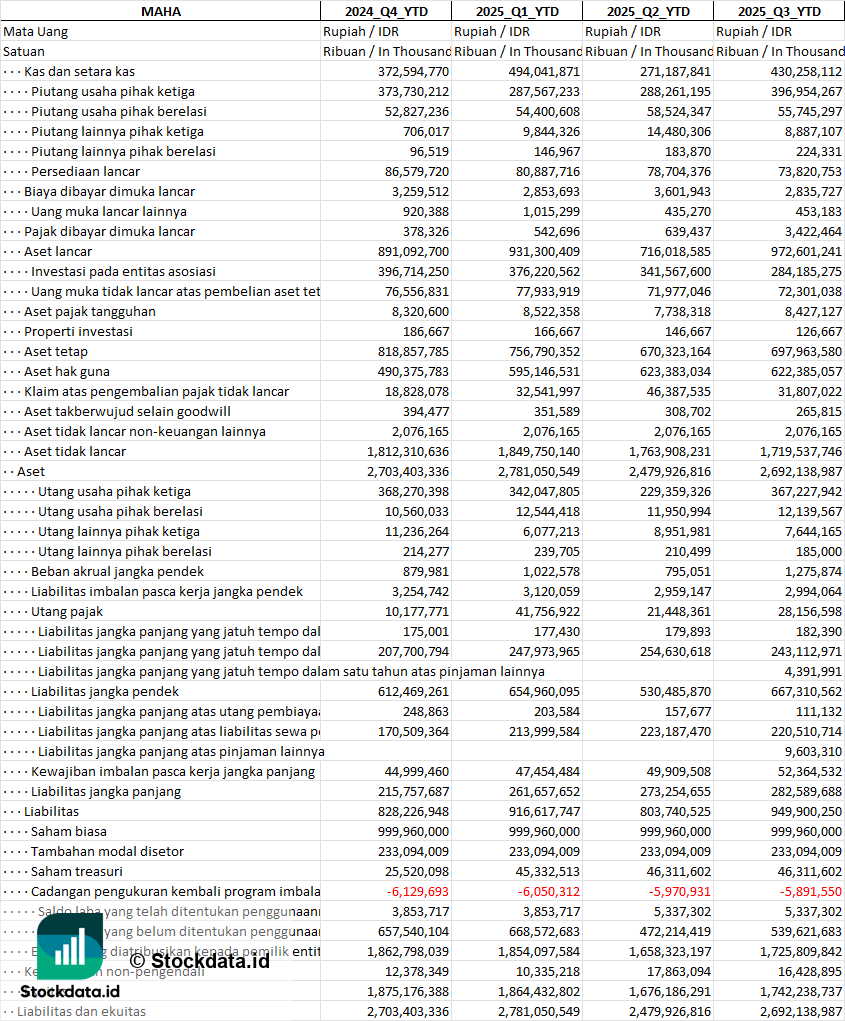
Task: Select value 2,692,138,987 in Liabilitas dan ekuitas
Action: (801, 1012)
